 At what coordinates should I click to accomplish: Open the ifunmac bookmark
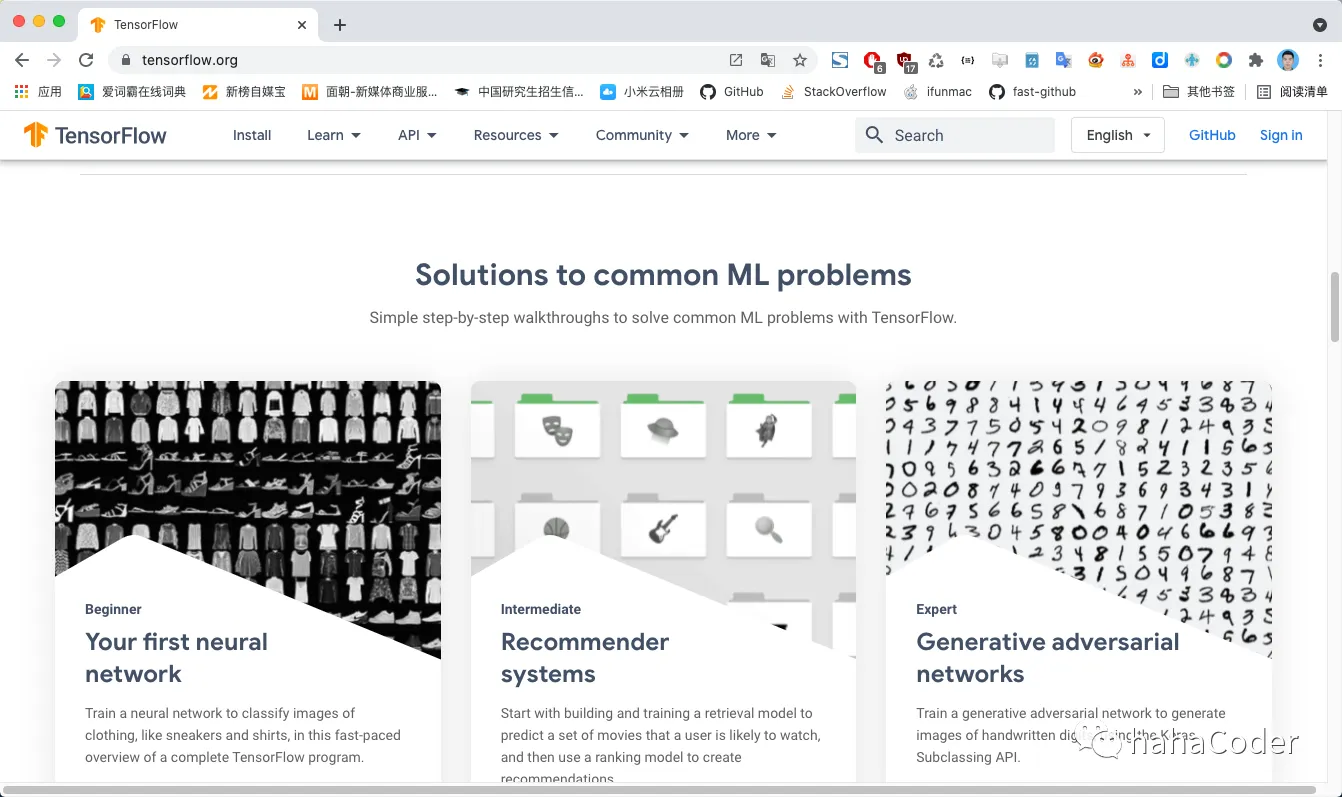938,91
